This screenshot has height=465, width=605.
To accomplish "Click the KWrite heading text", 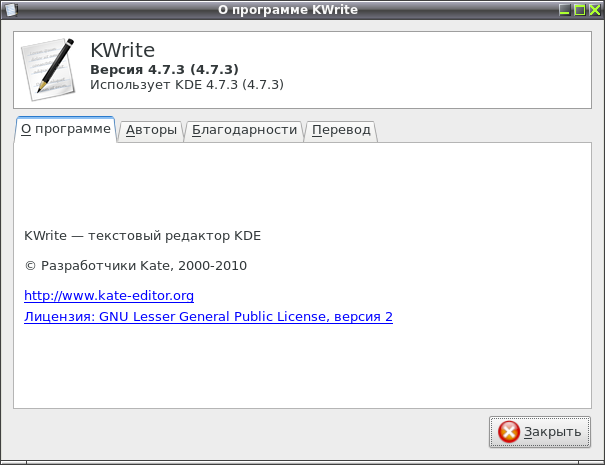I will [122, 50].
